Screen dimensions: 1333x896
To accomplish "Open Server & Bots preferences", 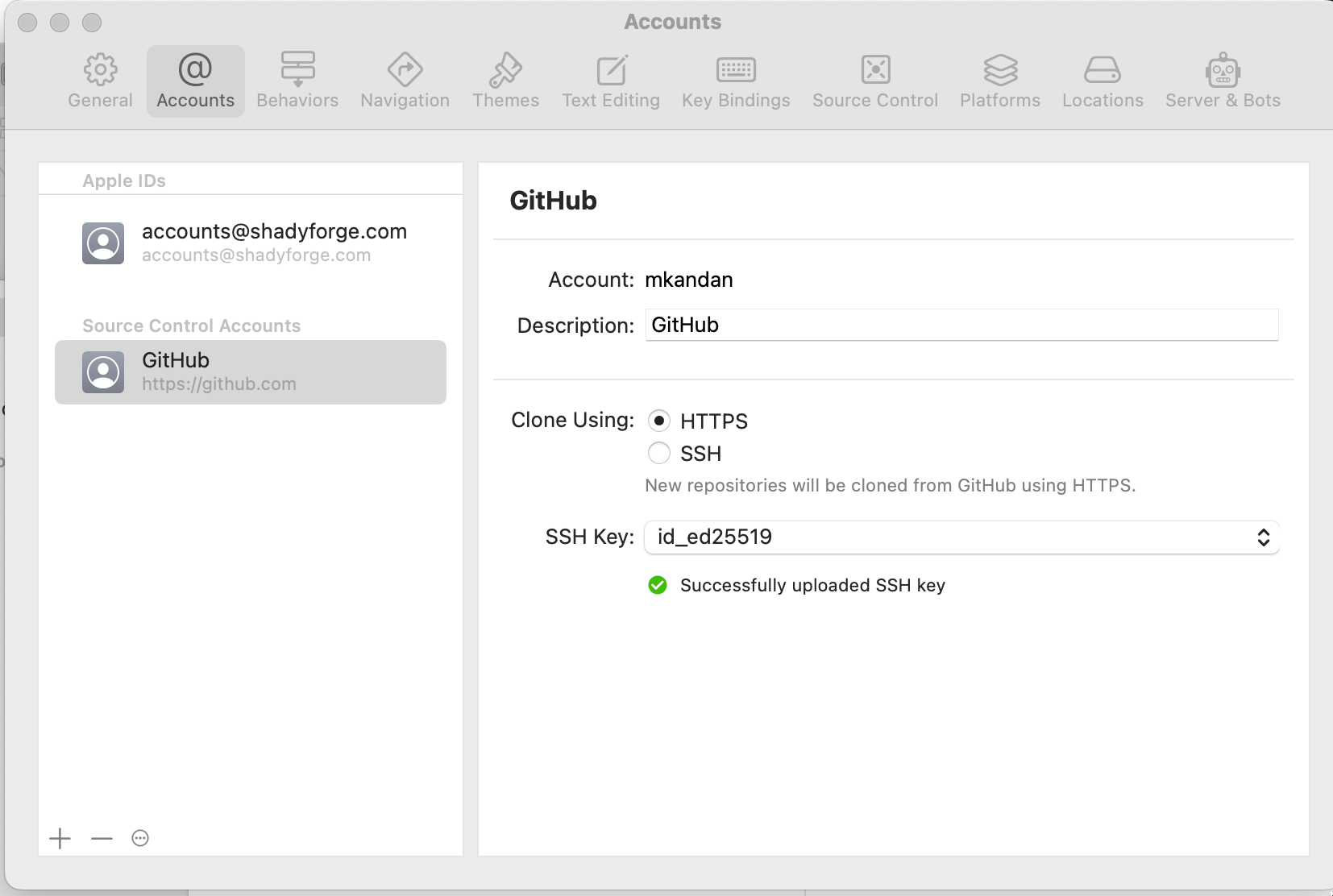I will pos(1223,81).
